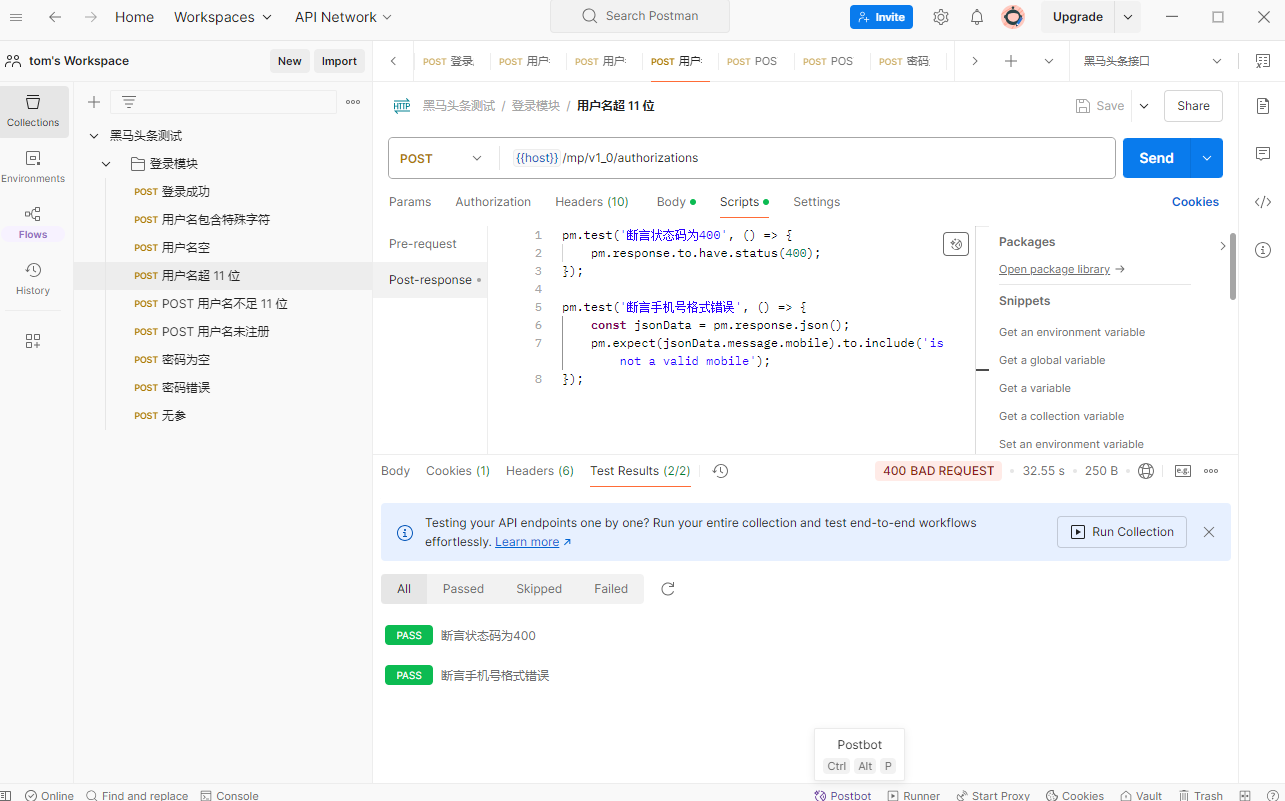Create a new collection with the plus icon
Screen dimensions: 1285x801
(x=94, y=102)
